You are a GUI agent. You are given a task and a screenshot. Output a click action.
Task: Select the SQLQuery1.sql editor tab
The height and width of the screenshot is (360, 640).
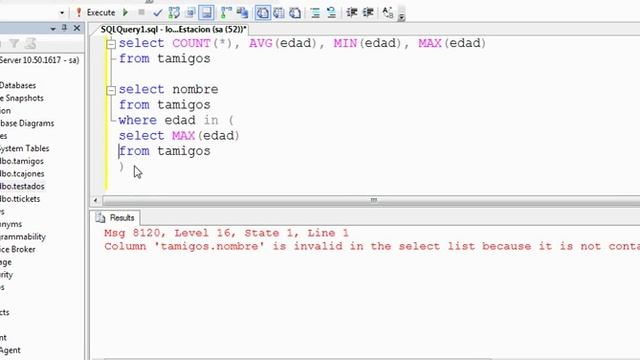173,29
